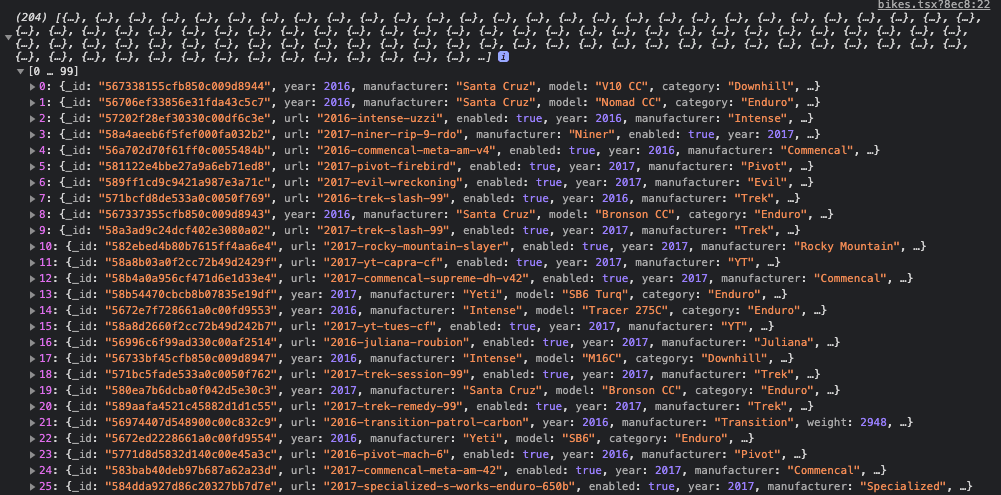The image size is (1001, 495).
Task: Expand row 9 with 2017-trek-slash-99
Action: (33, 230)
